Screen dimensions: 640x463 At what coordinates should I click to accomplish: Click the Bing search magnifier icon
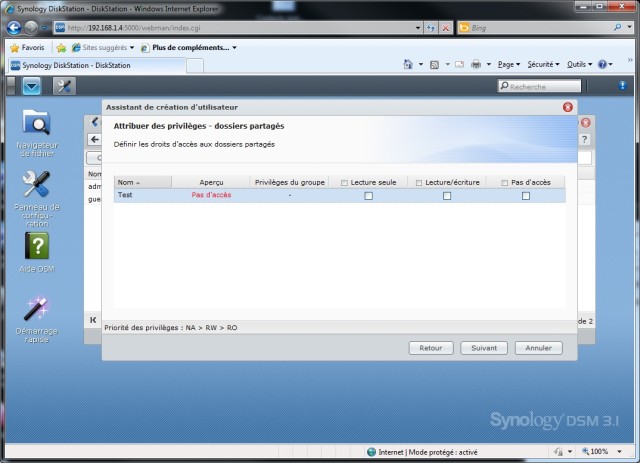point(618,27)
